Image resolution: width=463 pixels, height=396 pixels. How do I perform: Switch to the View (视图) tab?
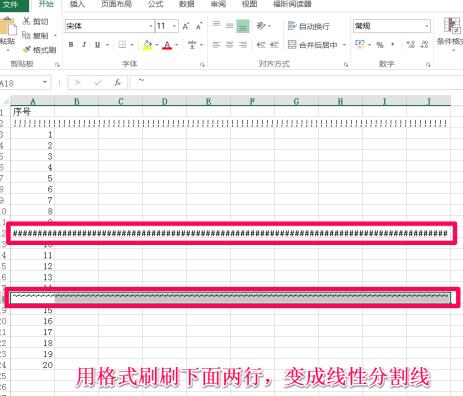[x=249, y=4]
